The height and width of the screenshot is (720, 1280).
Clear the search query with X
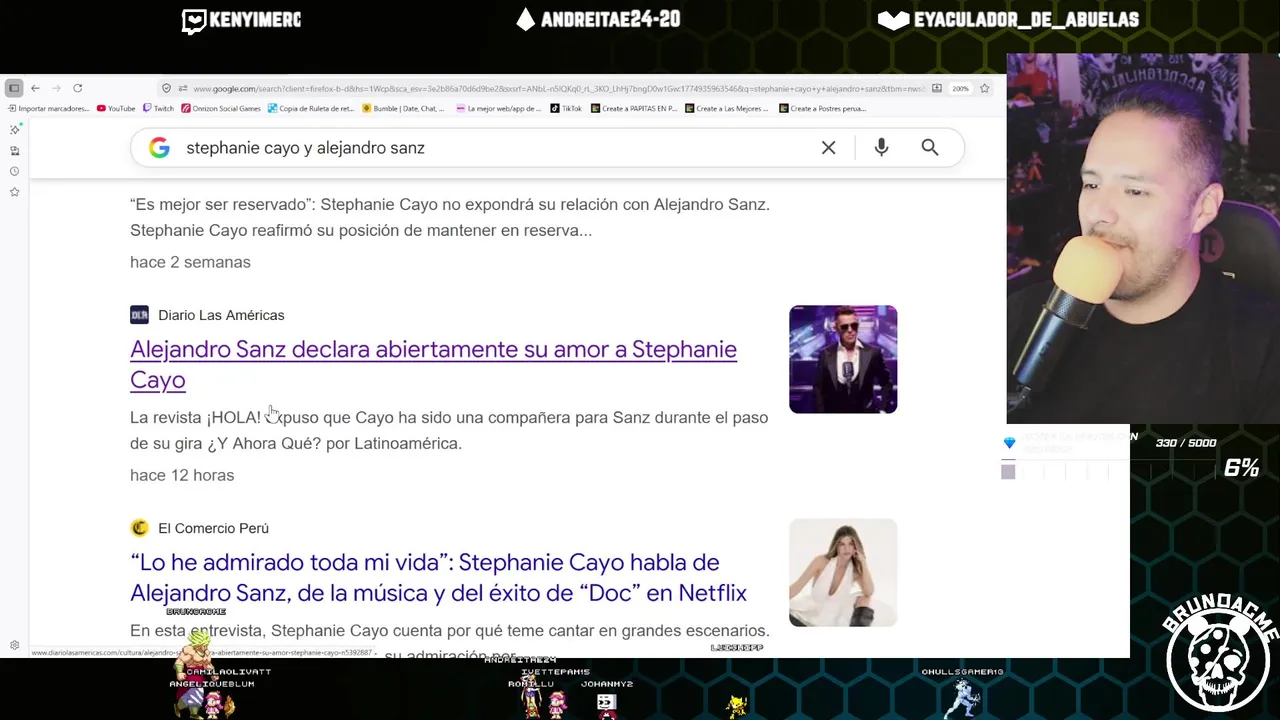(x=828, y=148)
